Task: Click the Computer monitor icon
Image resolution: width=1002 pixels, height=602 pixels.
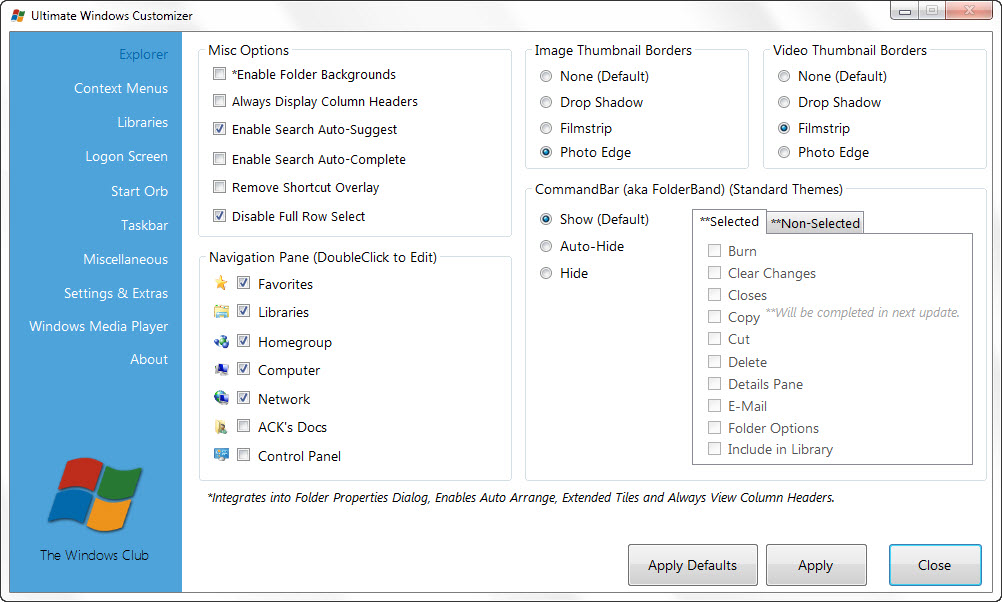Action: pyautogui.click(x=222, y=370)
